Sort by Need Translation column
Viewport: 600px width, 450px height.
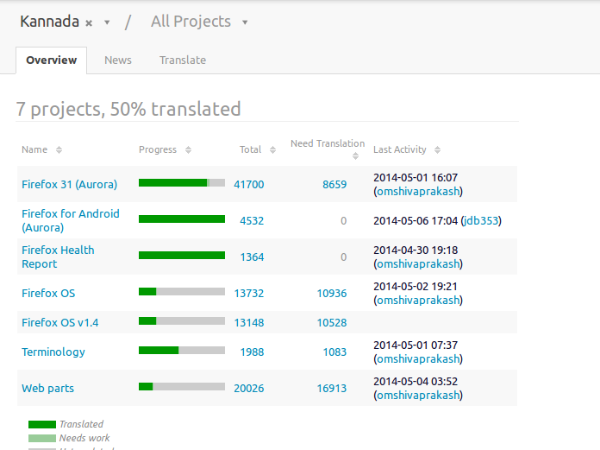[x=359, y=155]
